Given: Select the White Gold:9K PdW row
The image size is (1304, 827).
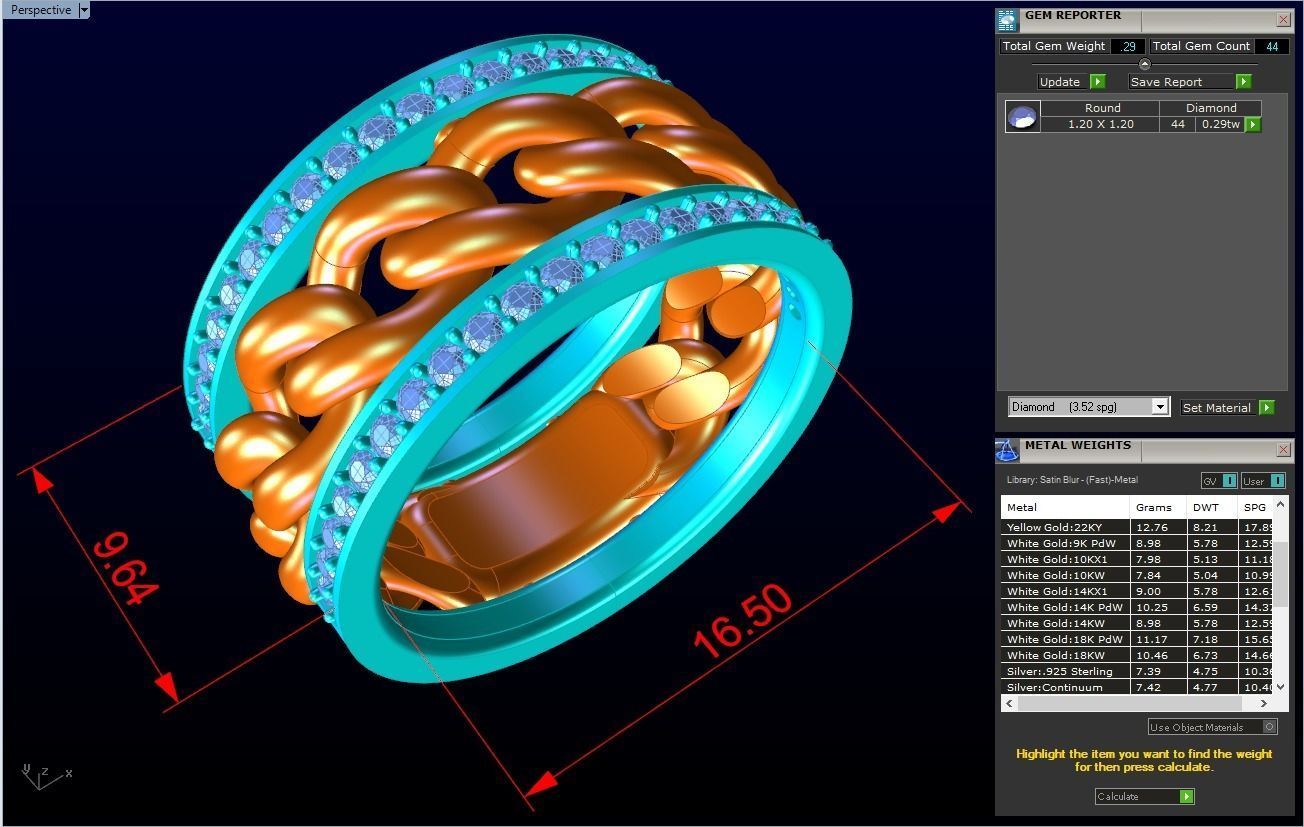Looking at the screenshot, I should [x=1137, y=543].
